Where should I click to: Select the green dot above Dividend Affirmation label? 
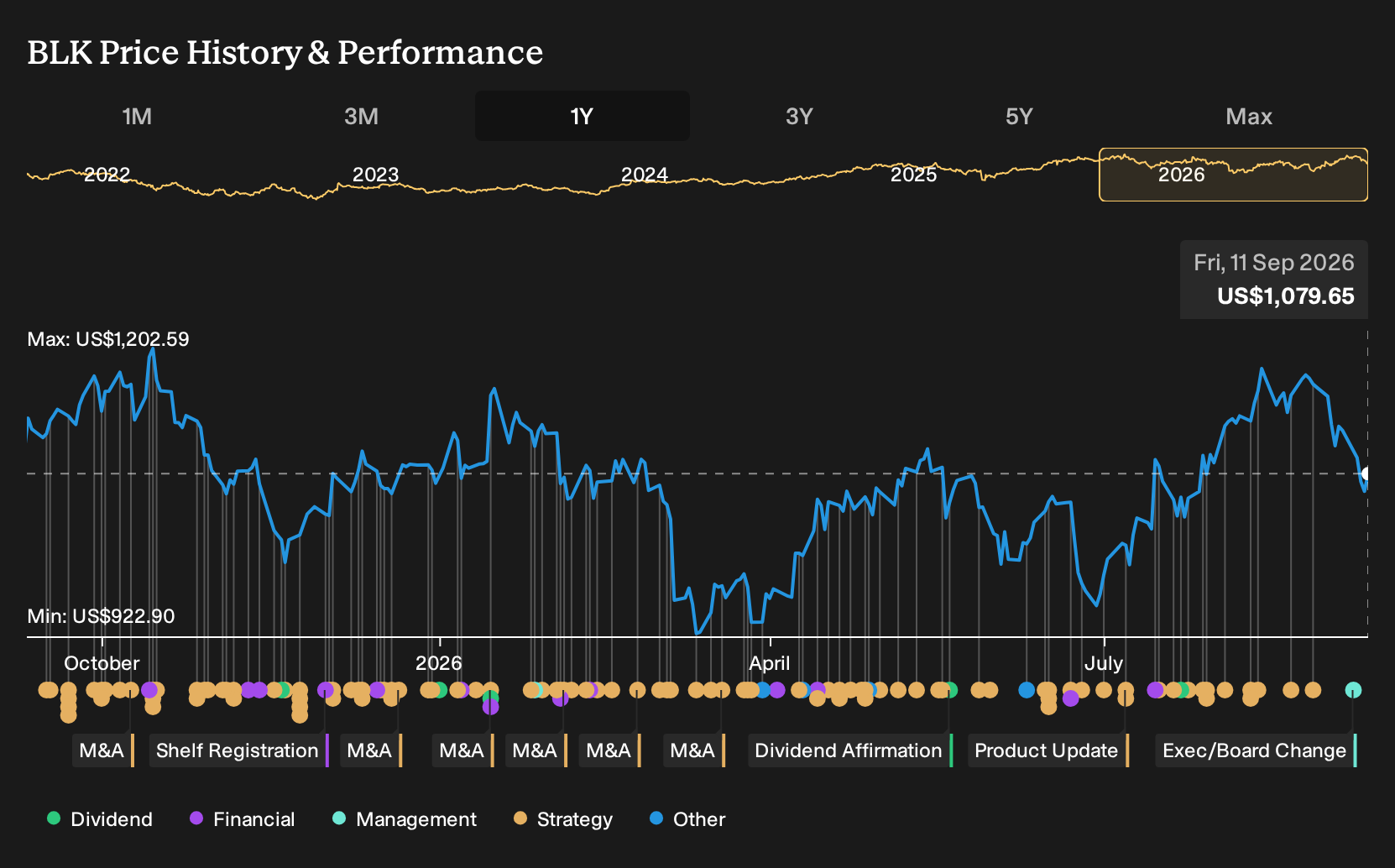pyautogui.click(x=949, y=690)
